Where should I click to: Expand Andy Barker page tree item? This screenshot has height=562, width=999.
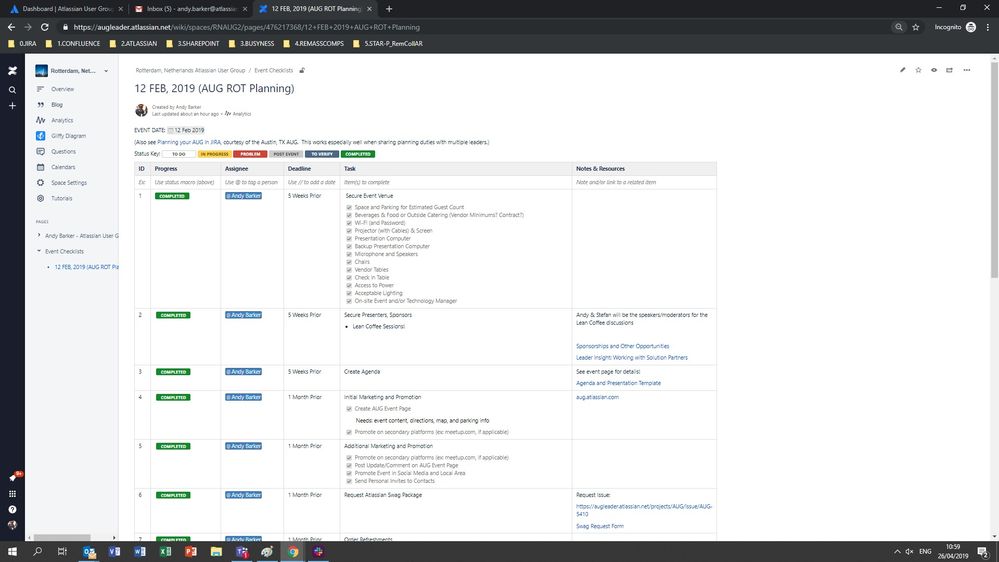point(39,236)
